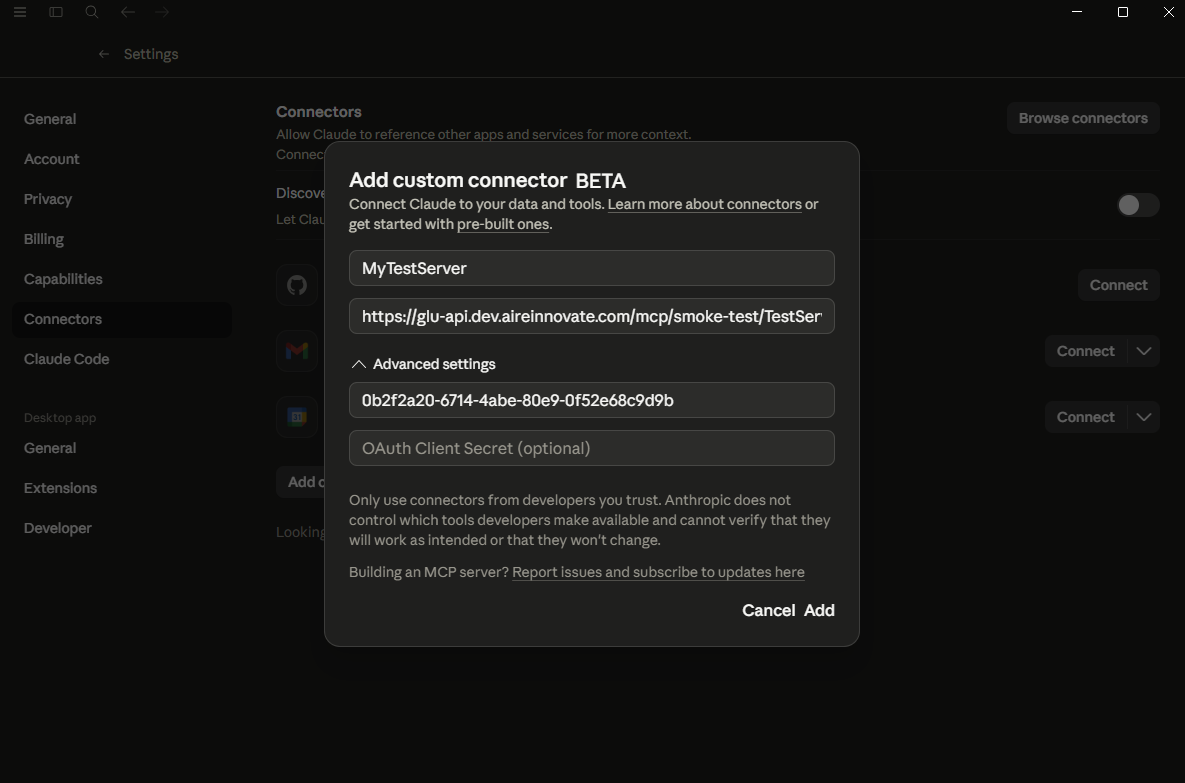Open Extensions settings section
Image resolution: width=1185 pixels, height=783 pixels.
tap(60, 488)
